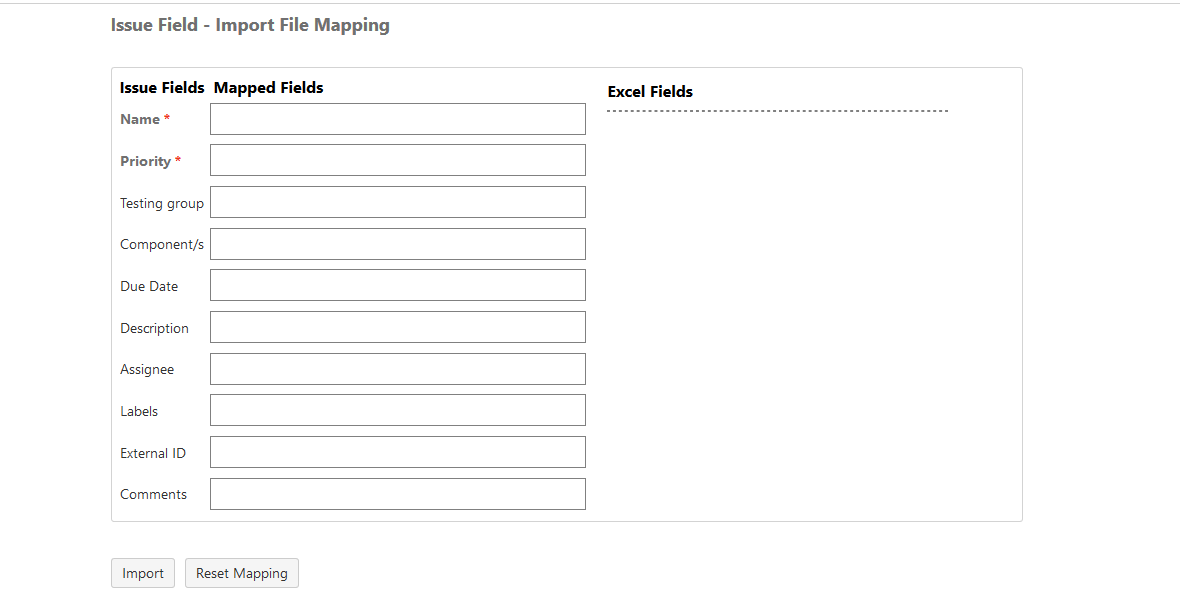Select the Assignee mapping box
Screen dimensions: 1180x612
click(x=397, y=368)
